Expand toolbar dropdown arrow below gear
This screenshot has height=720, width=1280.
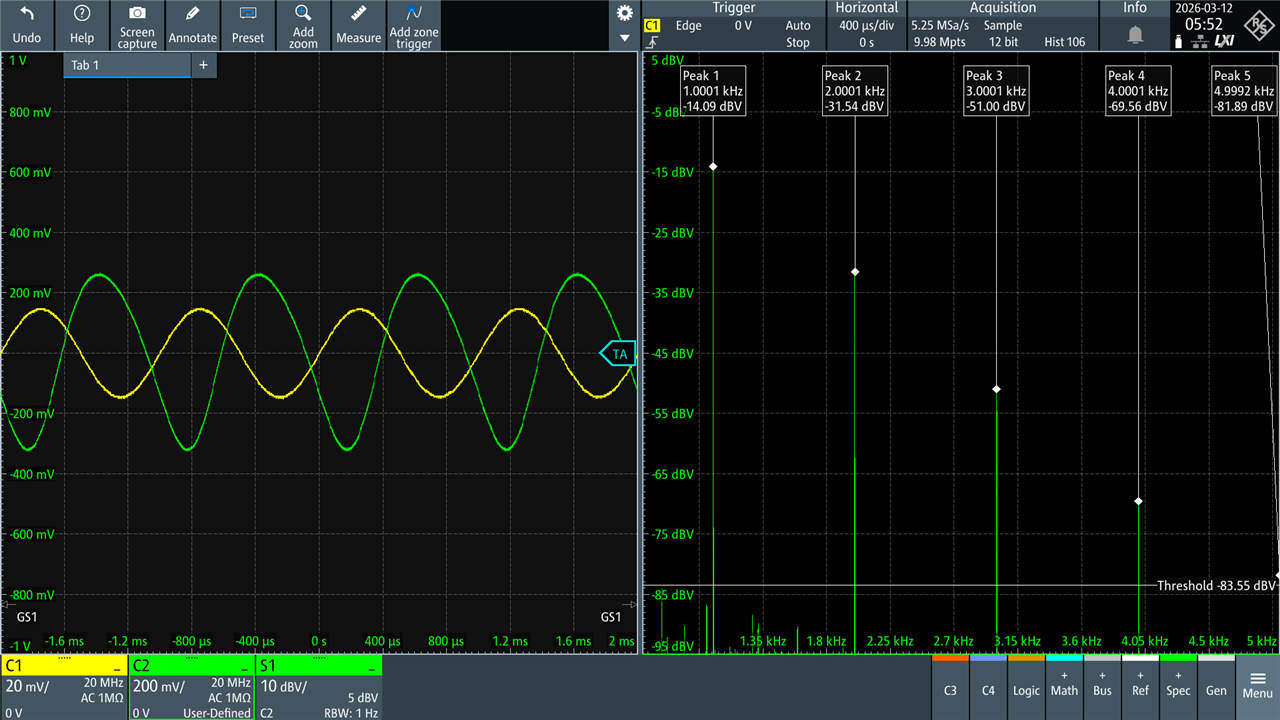tap(625, 38)
